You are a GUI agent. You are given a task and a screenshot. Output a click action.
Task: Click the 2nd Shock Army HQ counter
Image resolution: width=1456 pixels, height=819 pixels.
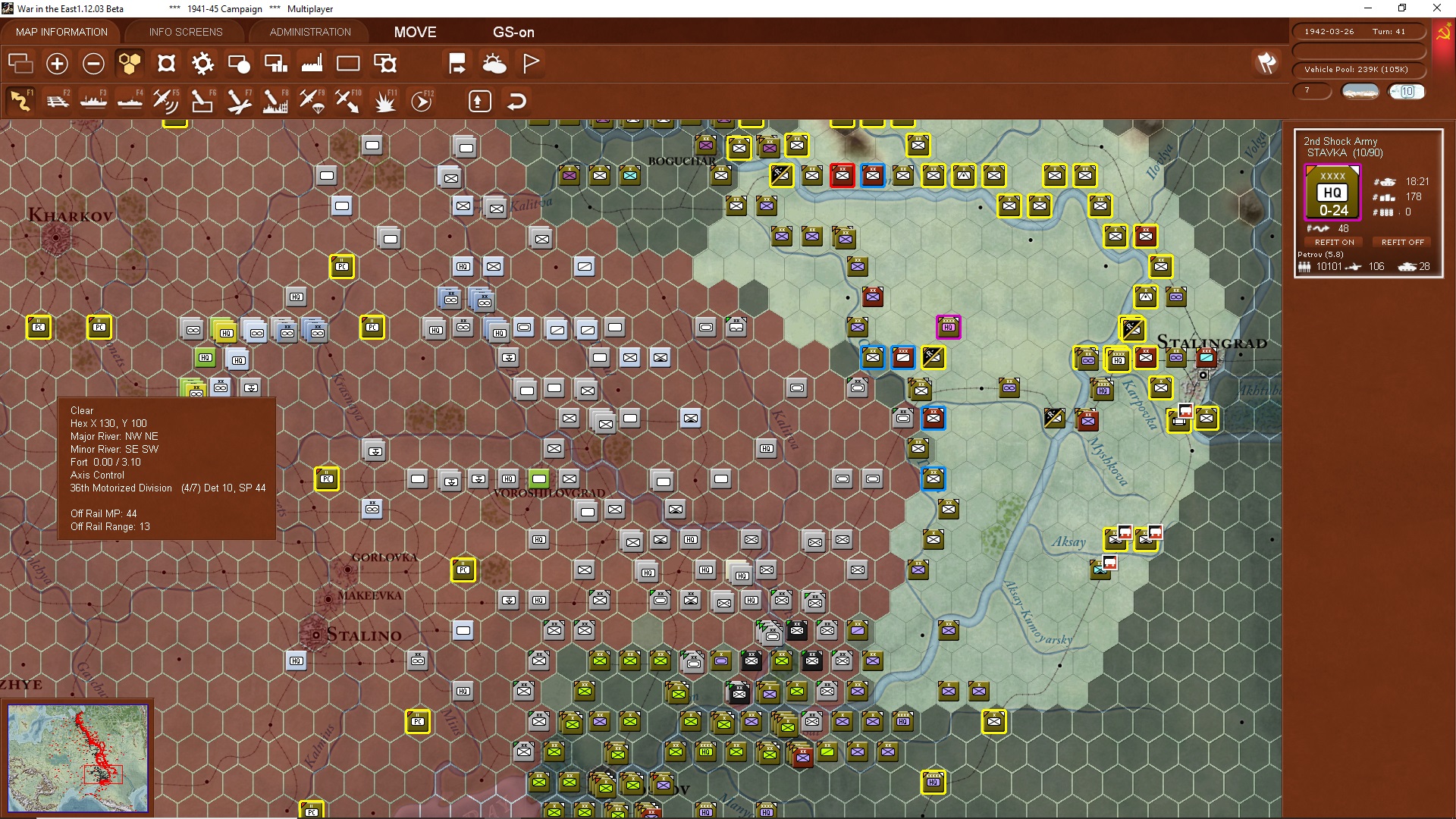click(x=1332, y=194)
